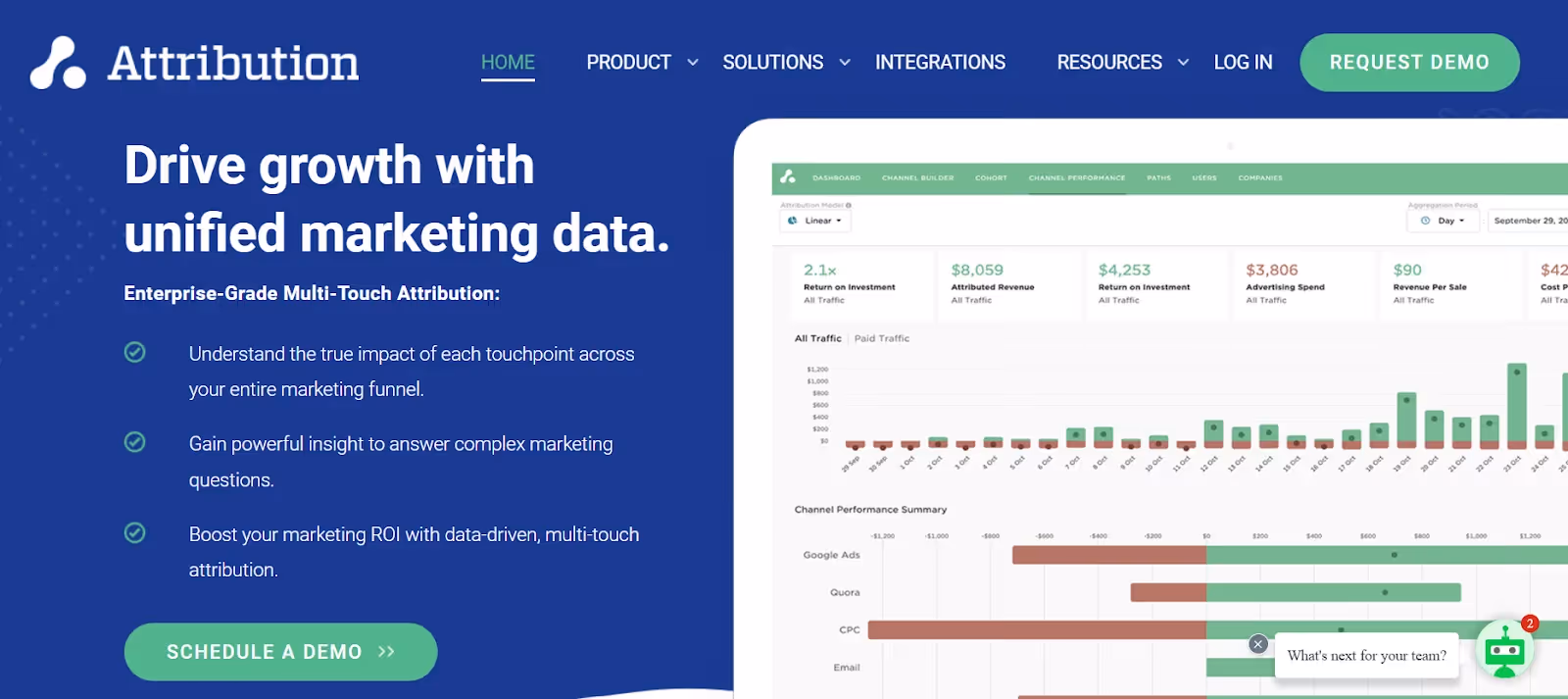Click the $8,059 Attributed Revenue card
Image resolution: width=1568 pixels, height=699 pixels.
point(1008,284)
